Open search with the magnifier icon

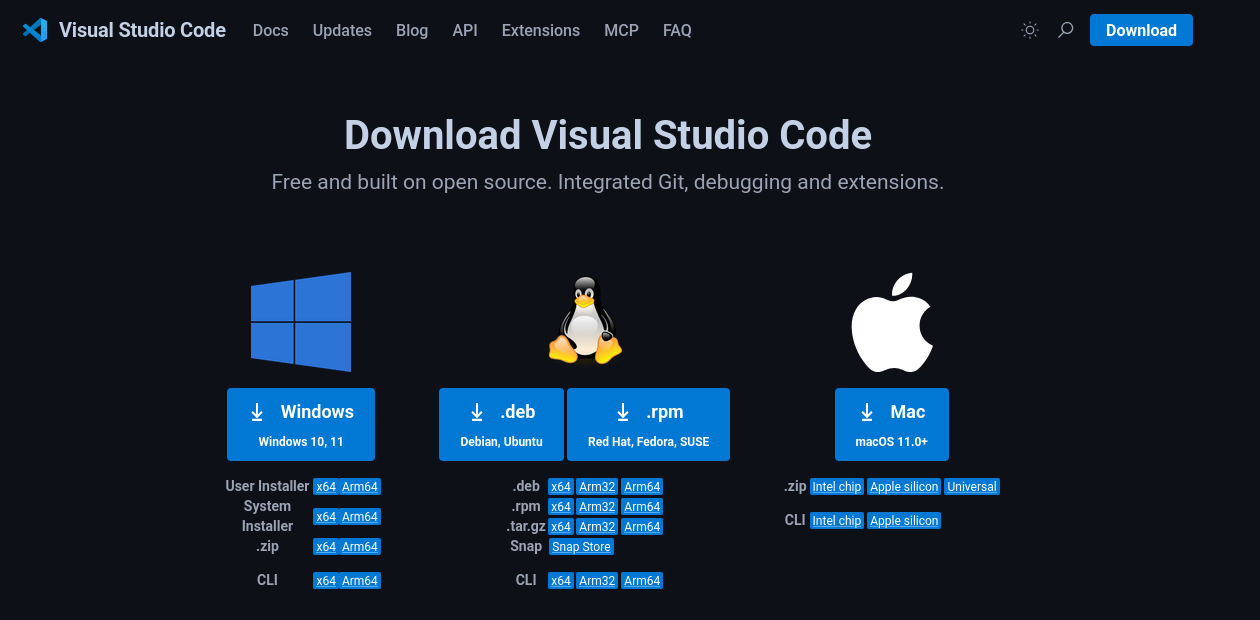pos(1065,30)
